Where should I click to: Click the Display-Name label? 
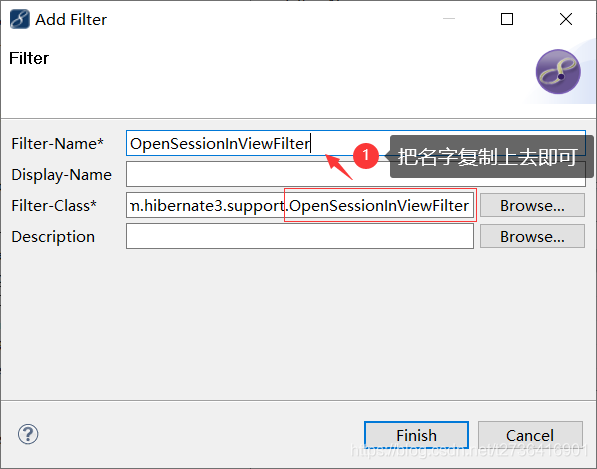62,175
